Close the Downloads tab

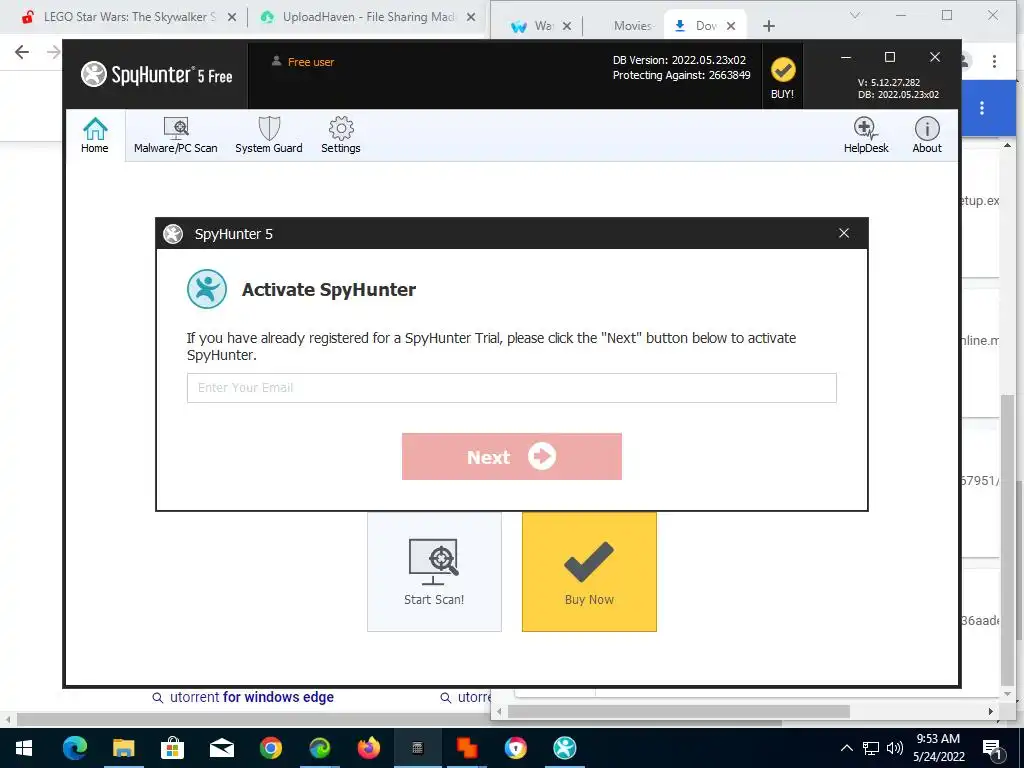731,26
